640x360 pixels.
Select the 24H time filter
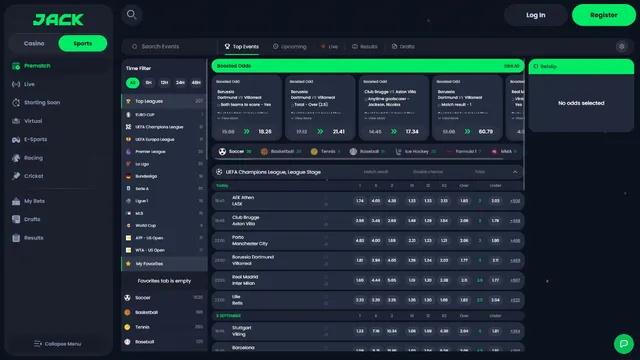point(180,82)
